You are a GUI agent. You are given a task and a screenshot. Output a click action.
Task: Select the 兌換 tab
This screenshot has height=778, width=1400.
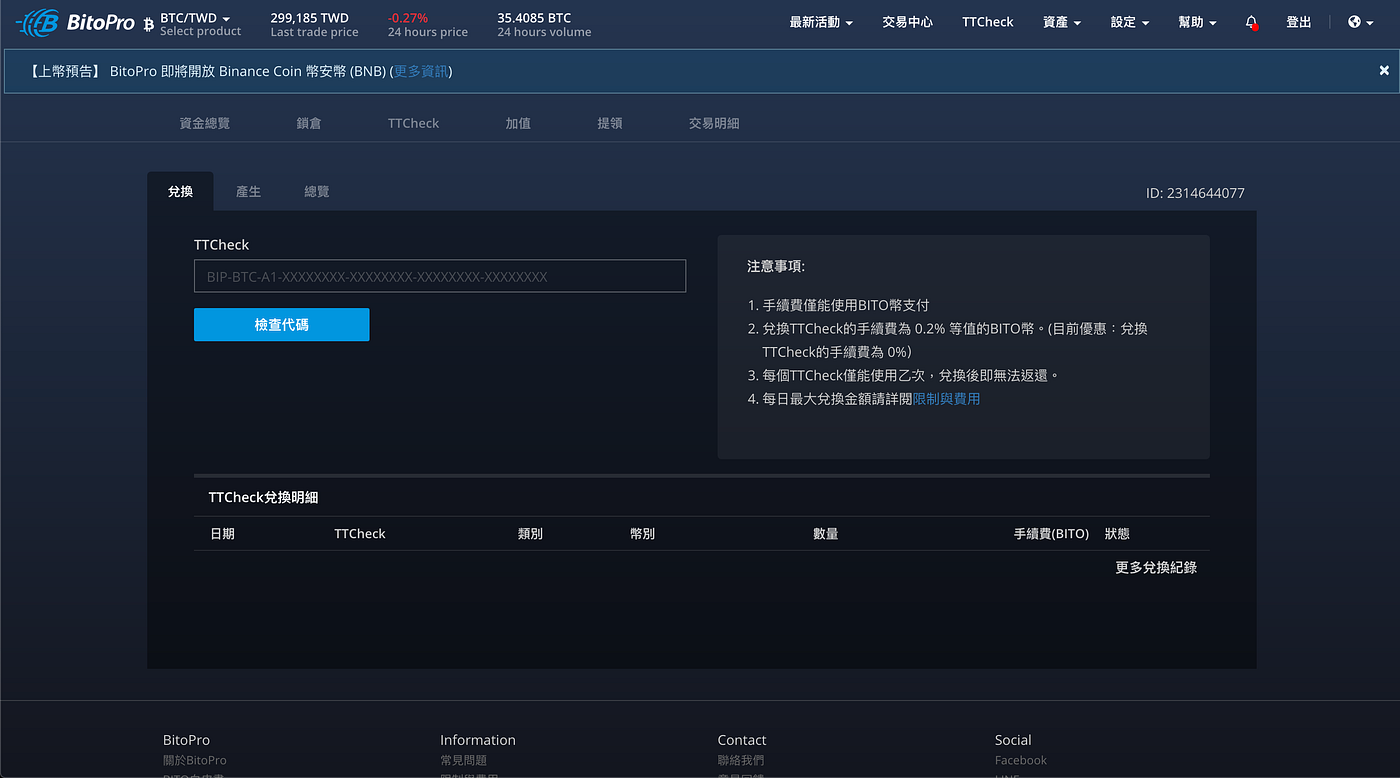tap(181, 191)
